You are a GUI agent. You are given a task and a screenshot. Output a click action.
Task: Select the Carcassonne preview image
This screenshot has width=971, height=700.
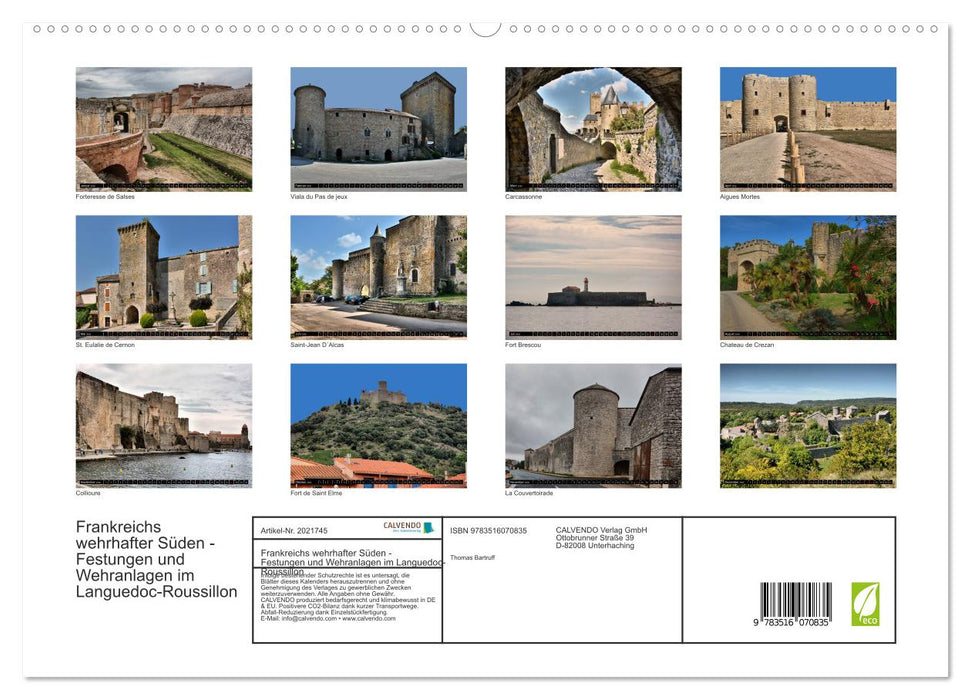click(592, 128)
